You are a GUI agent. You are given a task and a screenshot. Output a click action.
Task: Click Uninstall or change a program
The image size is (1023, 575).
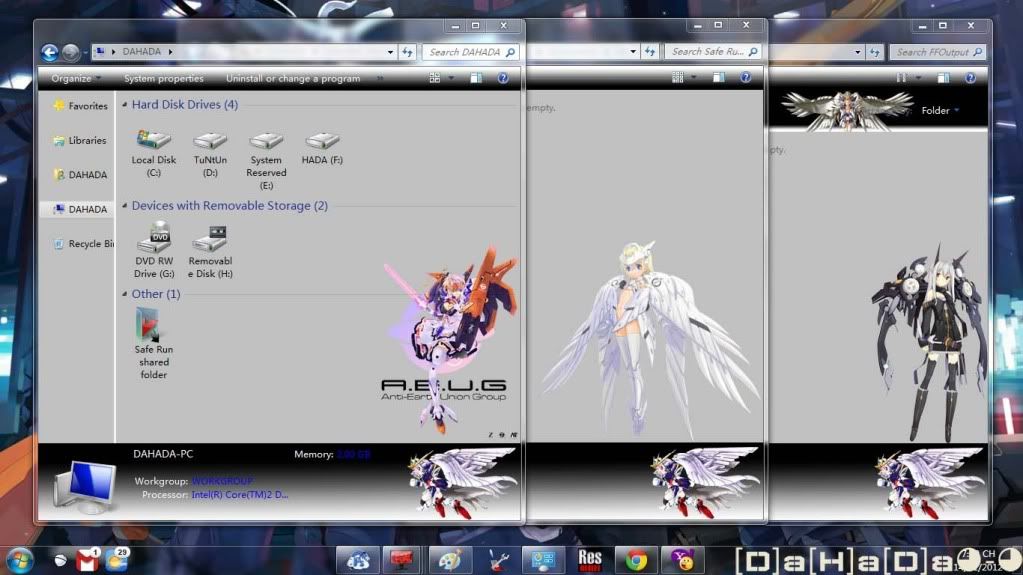click(293, 79)
